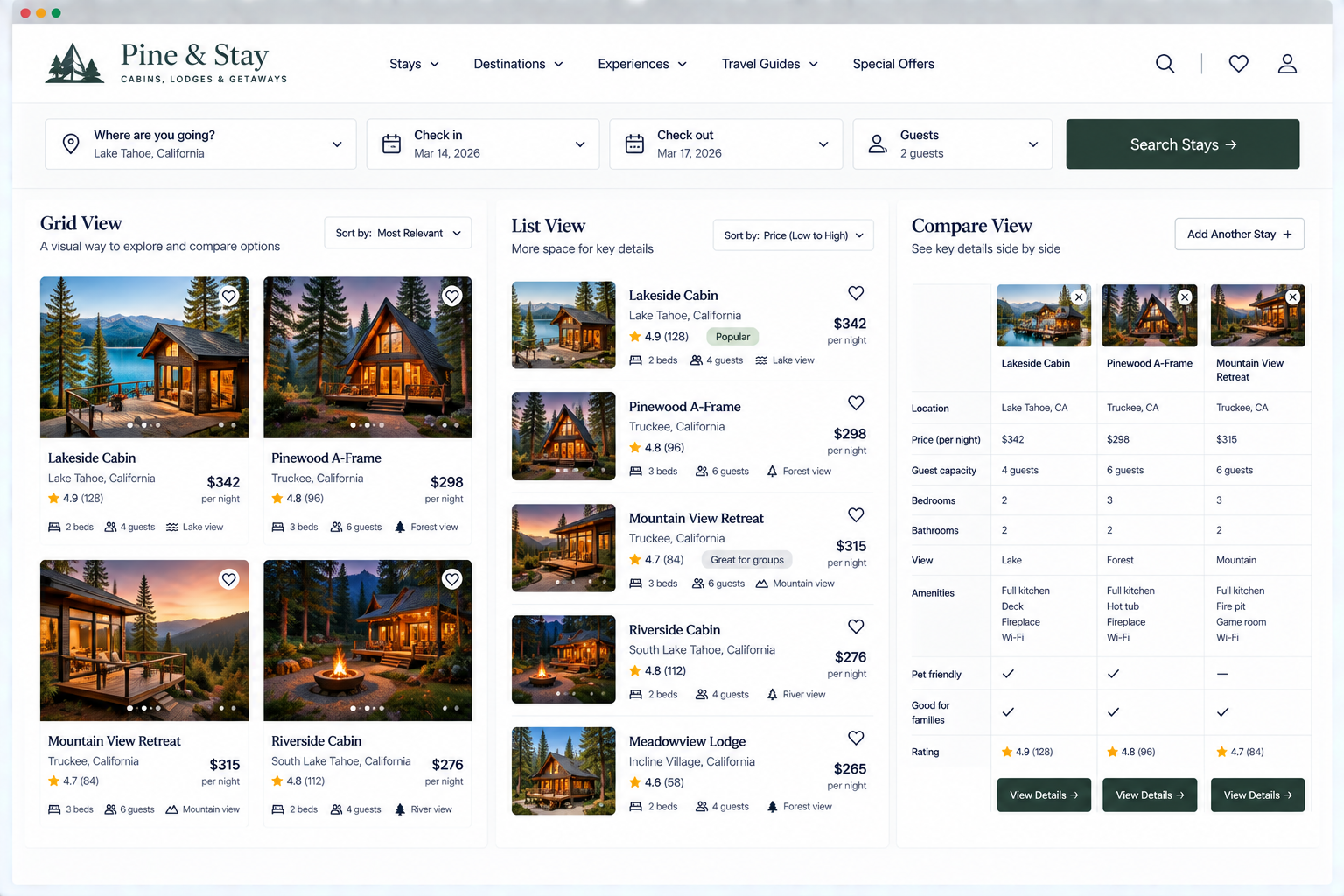
Task: Open List View sort by price dropdown
Action: point(793,235)
